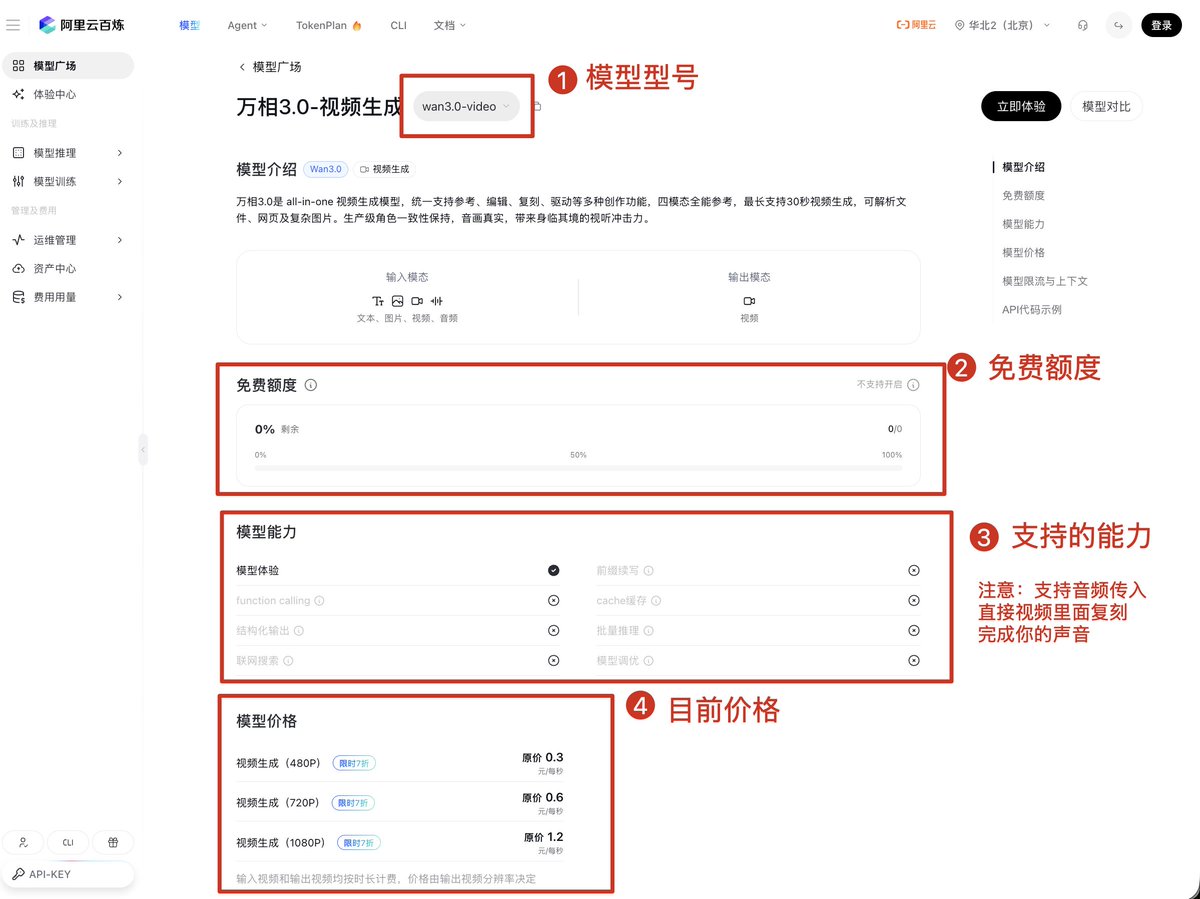The image size is (1200, 899).
Task: Click the info icon next to 免费额度
Action: coord(311,385)
